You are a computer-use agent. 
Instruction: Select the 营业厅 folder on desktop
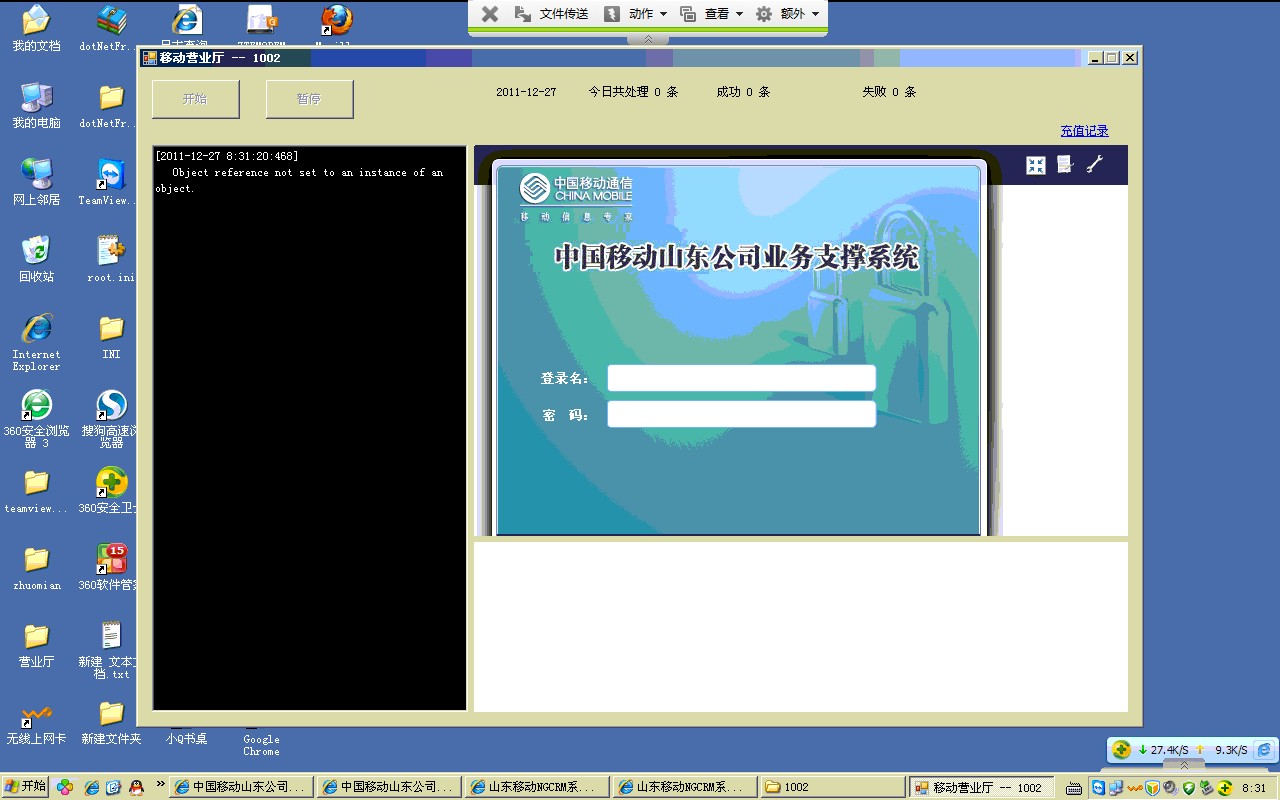click(x=36, y=644)
